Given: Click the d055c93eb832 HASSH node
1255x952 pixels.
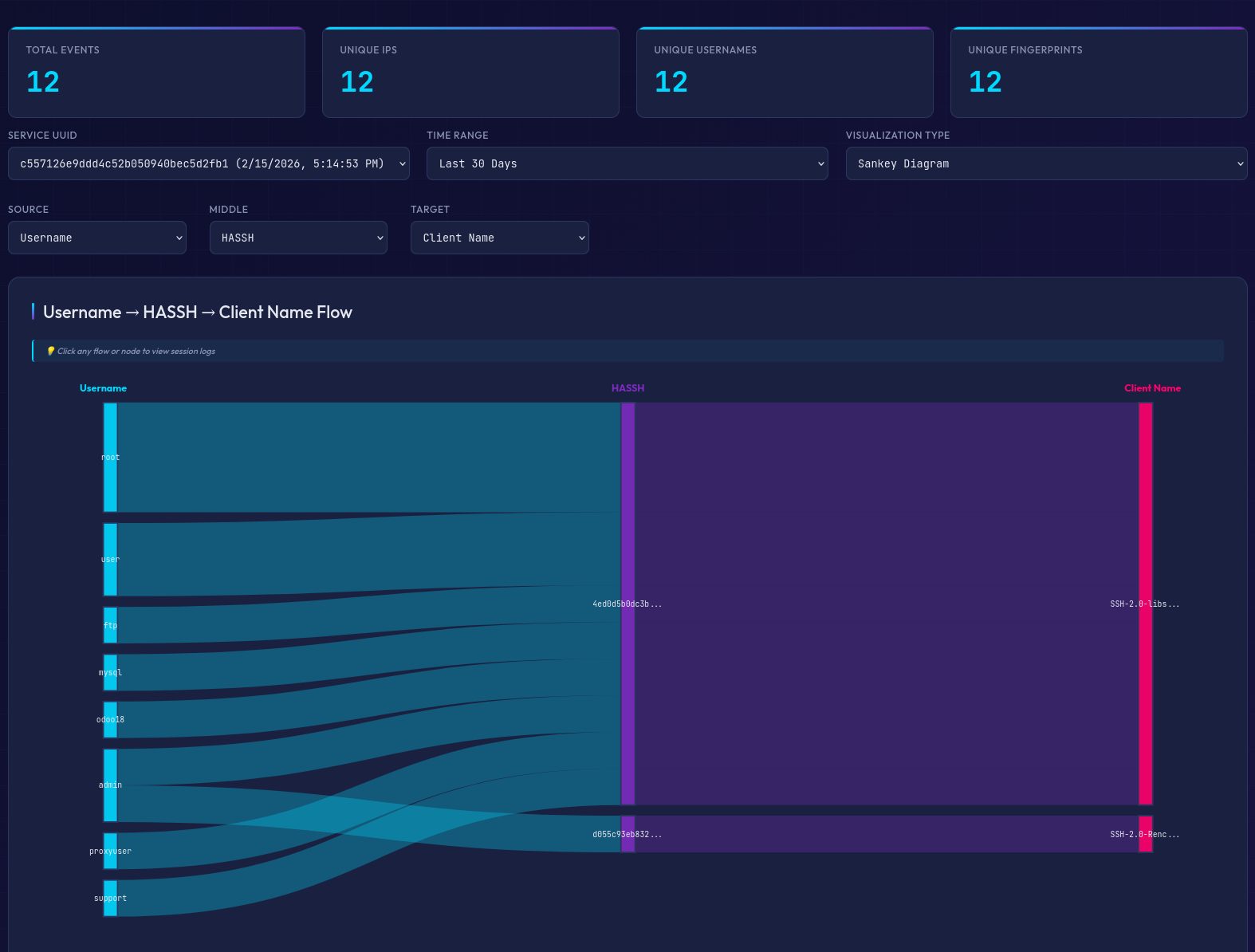Looking at the screenshot, I should [628, 834].
